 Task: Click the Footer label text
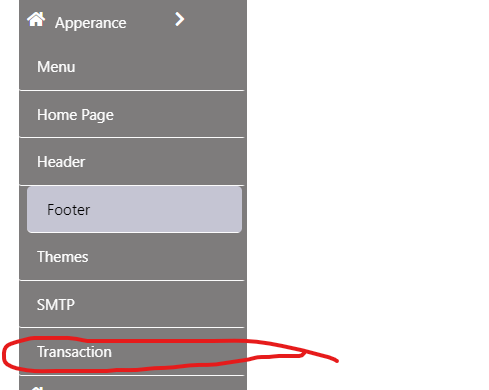pyautogui.click(x=68, y=210)
